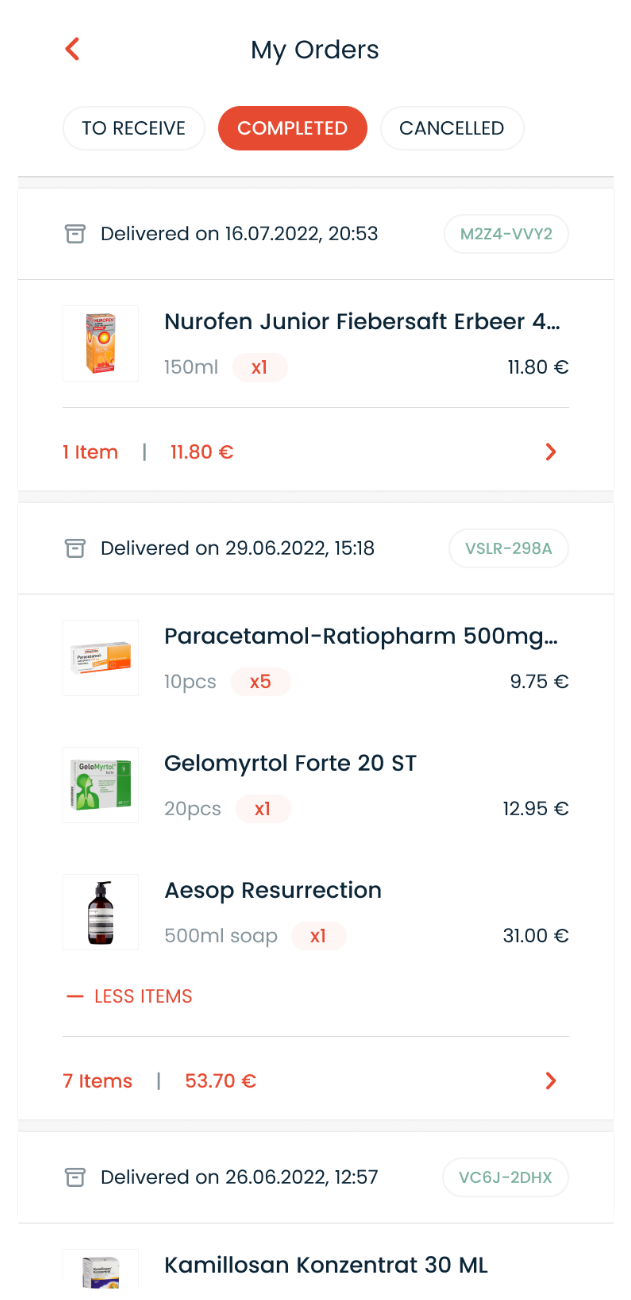
Task: Switch to the Cancelled tab
Action: tap(451, 128)
